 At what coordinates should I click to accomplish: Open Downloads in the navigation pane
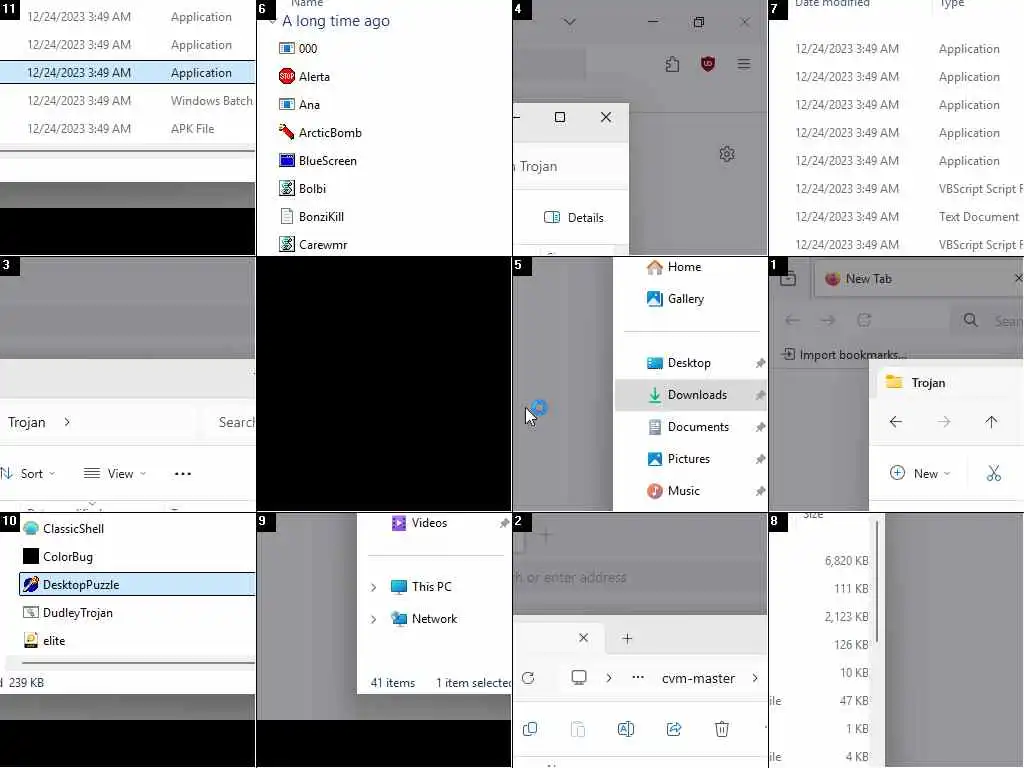click(x=691, y=395)
